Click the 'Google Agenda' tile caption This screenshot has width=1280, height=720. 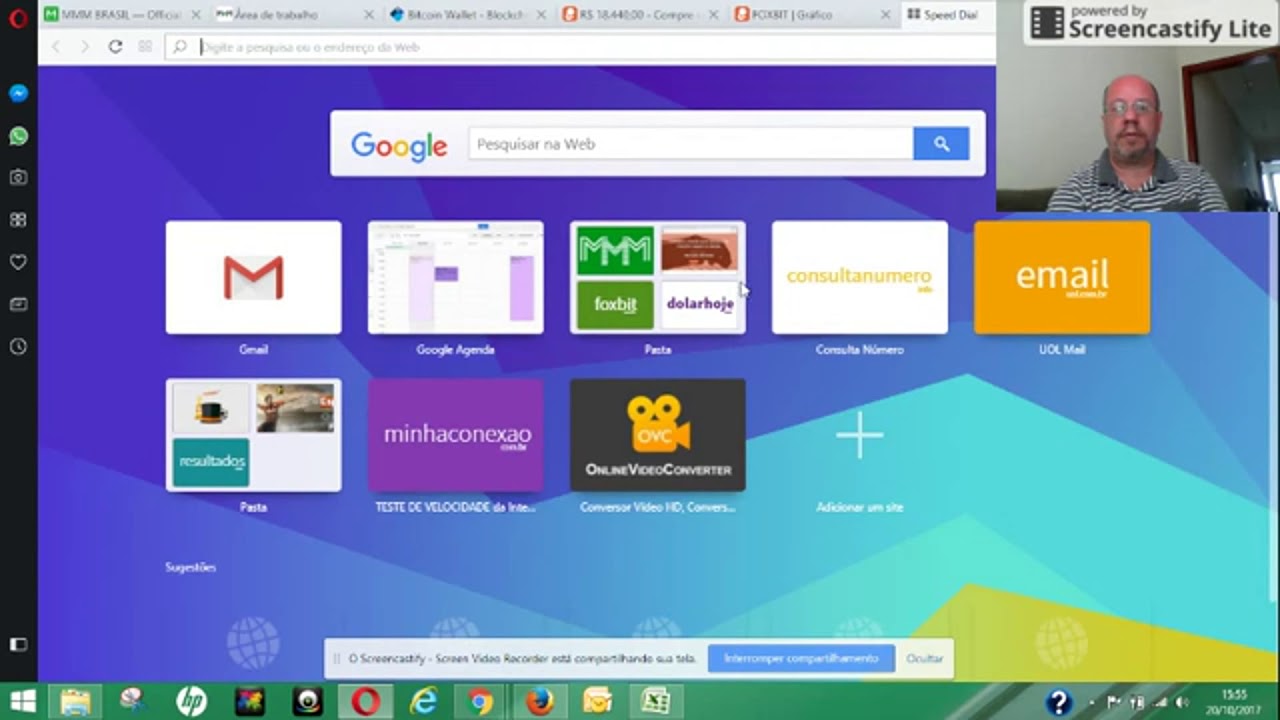[455, 350]
